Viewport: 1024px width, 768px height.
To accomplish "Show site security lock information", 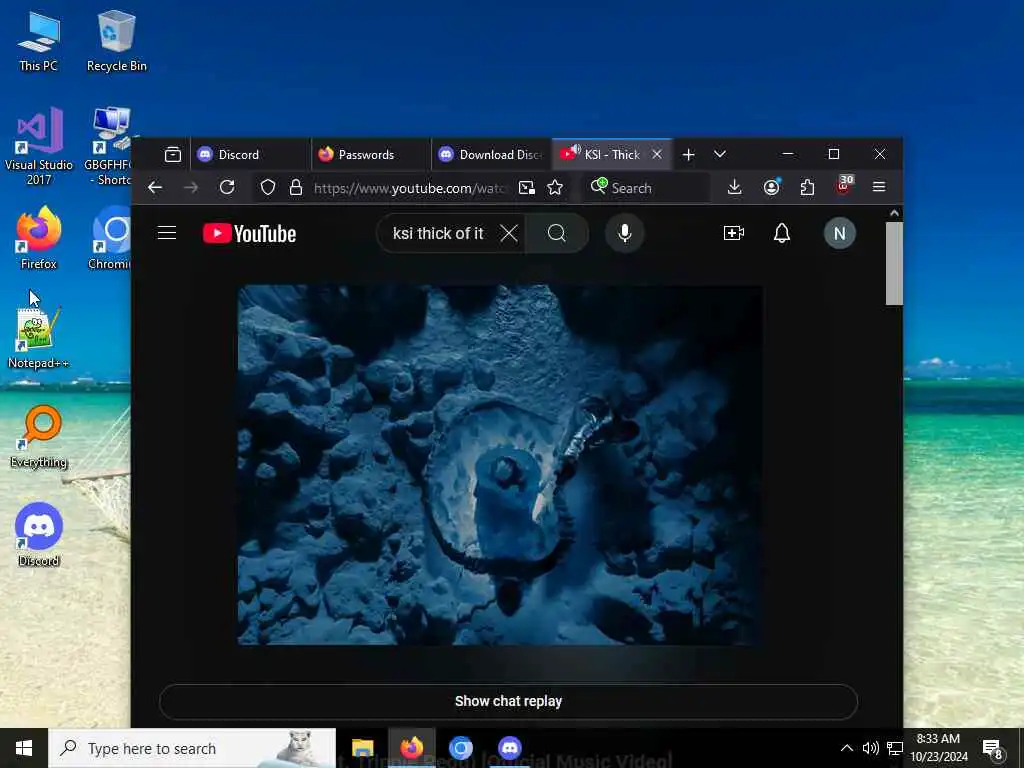I will point(296,188).
